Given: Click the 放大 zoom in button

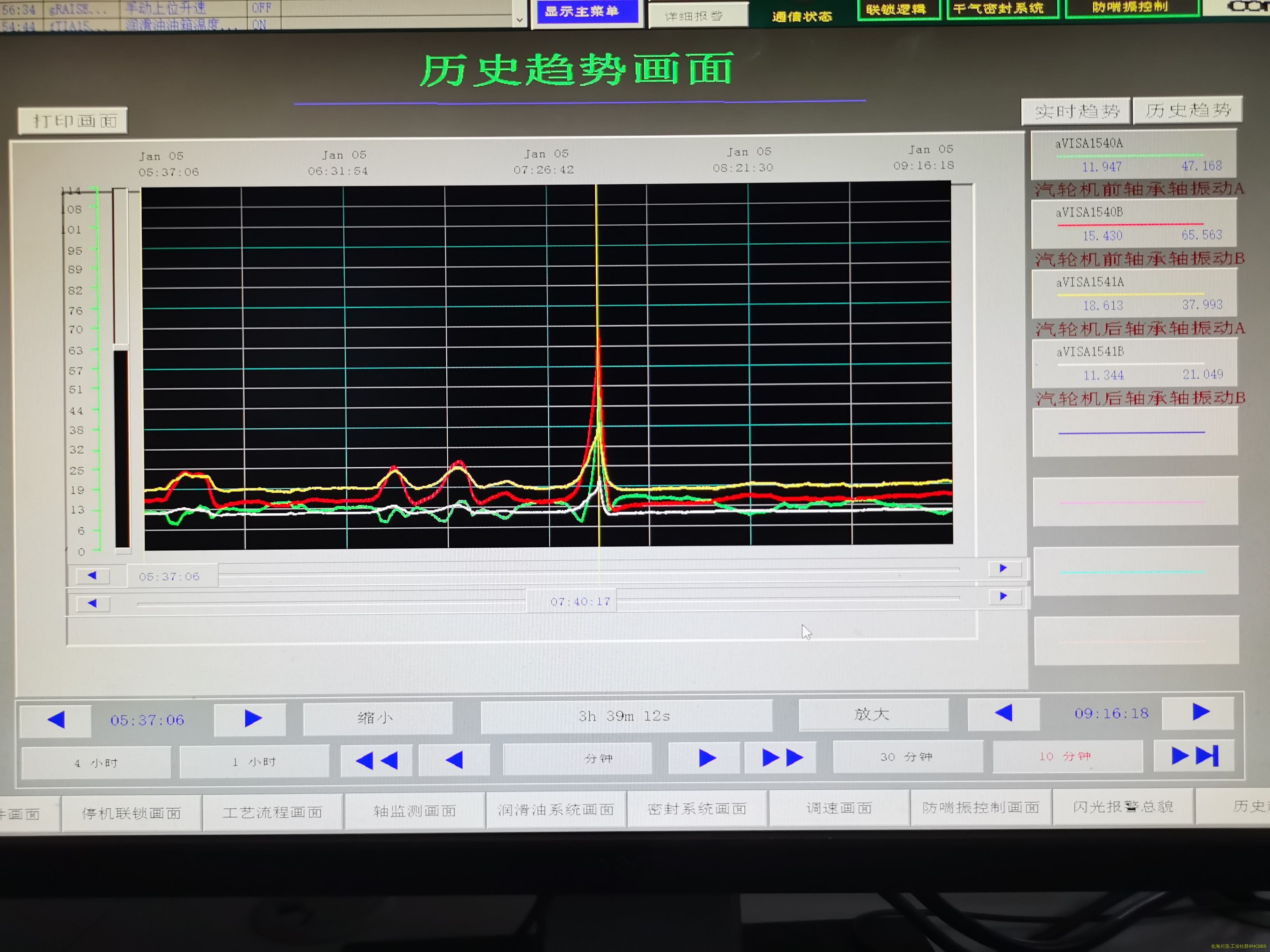Looking at the screenshot, I should click(873, 714).
